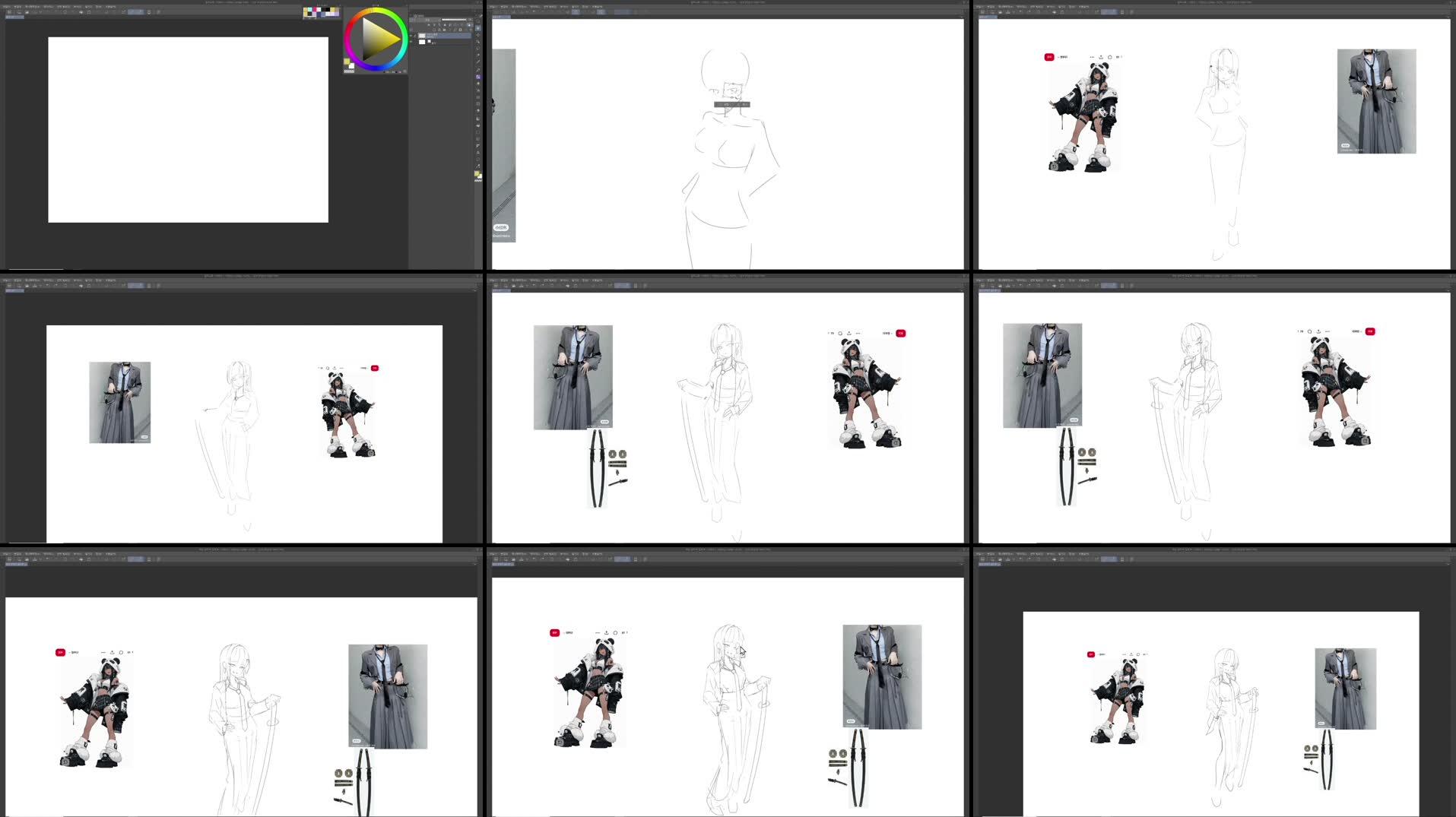
Task: Open the File menu in the menu bar
Action: [6, 6]
